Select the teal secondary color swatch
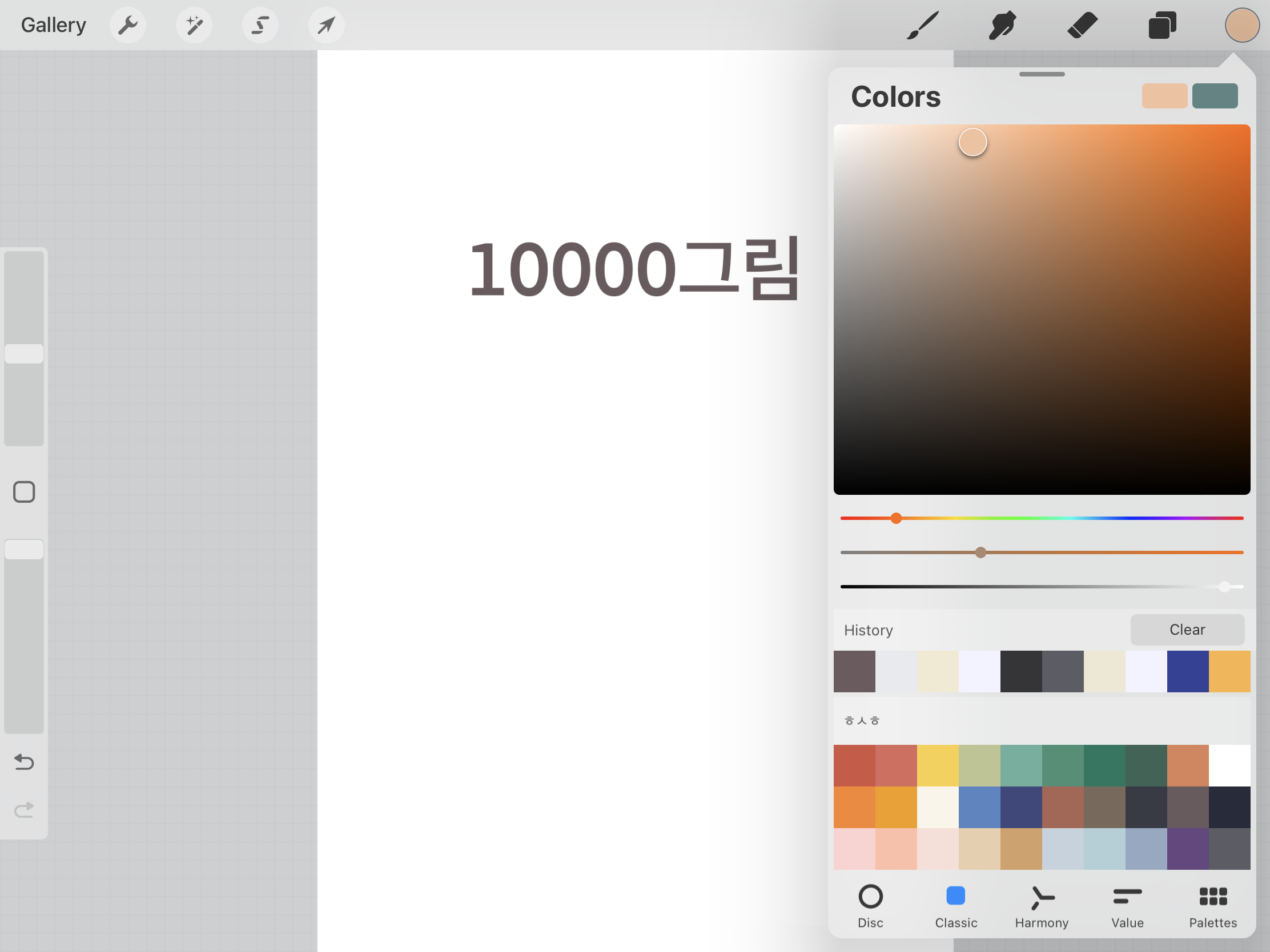Screen dimensions: 1270x952 (x=1215, y=96)
